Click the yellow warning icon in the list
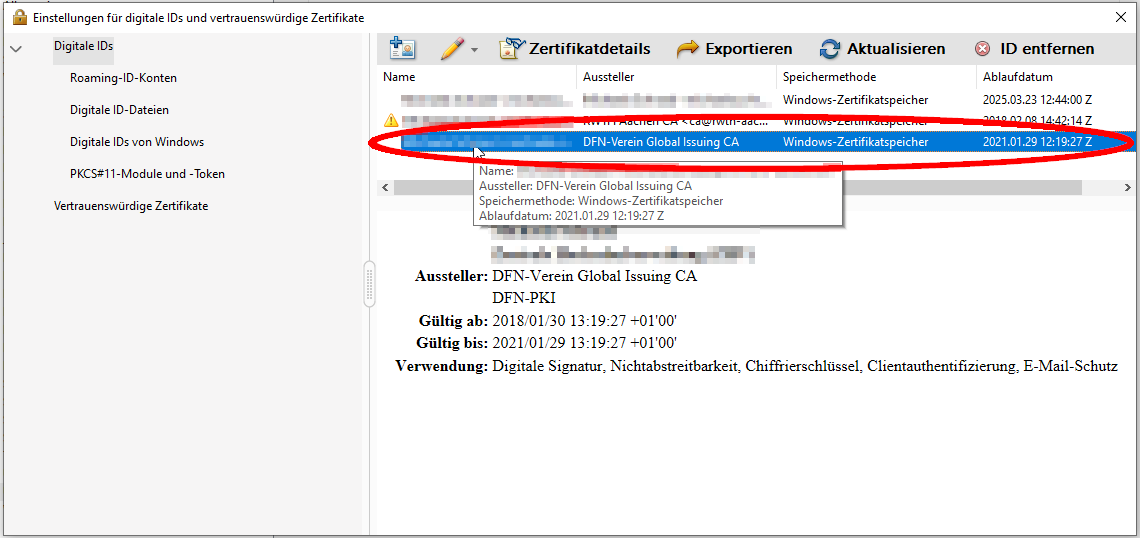This screenshot has height=538, width=1140. 391,120
